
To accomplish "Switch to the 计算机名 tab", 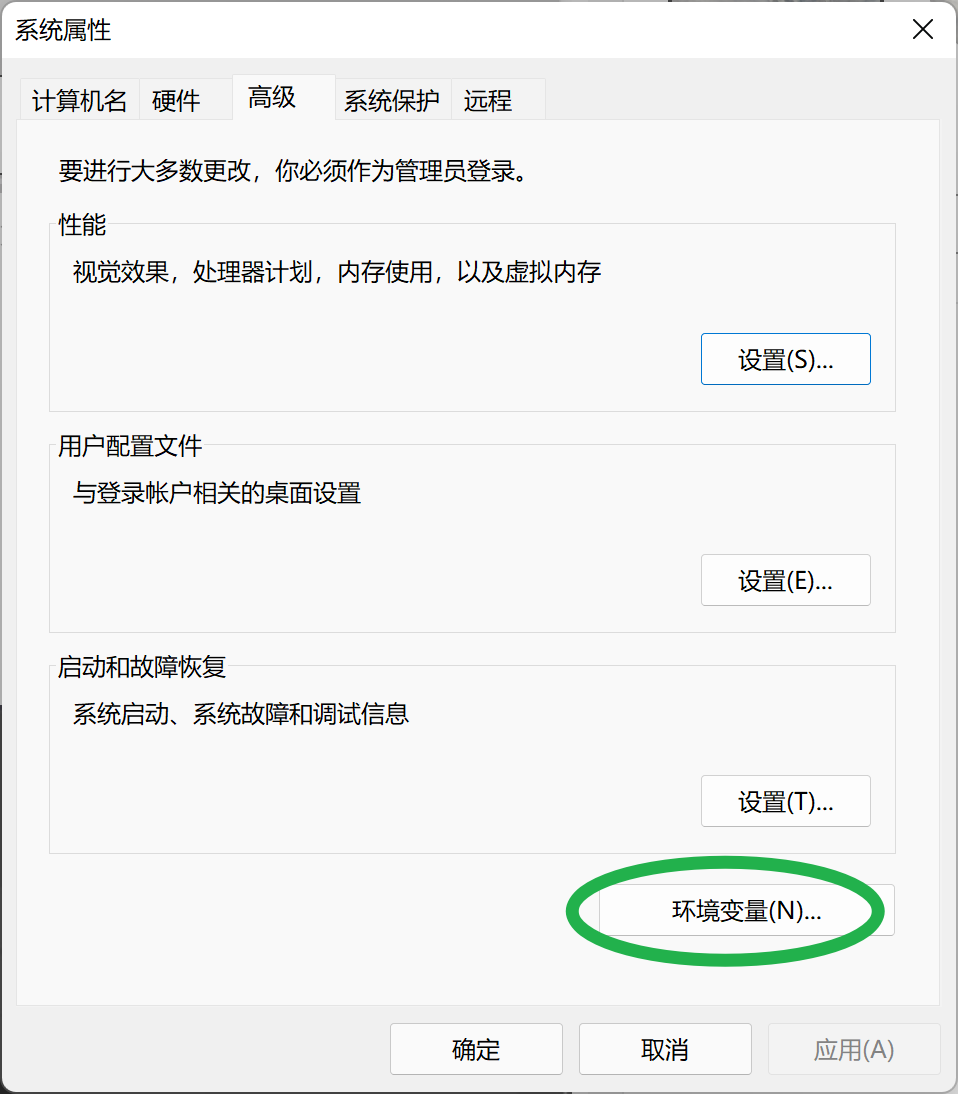I will pos(79,101).
